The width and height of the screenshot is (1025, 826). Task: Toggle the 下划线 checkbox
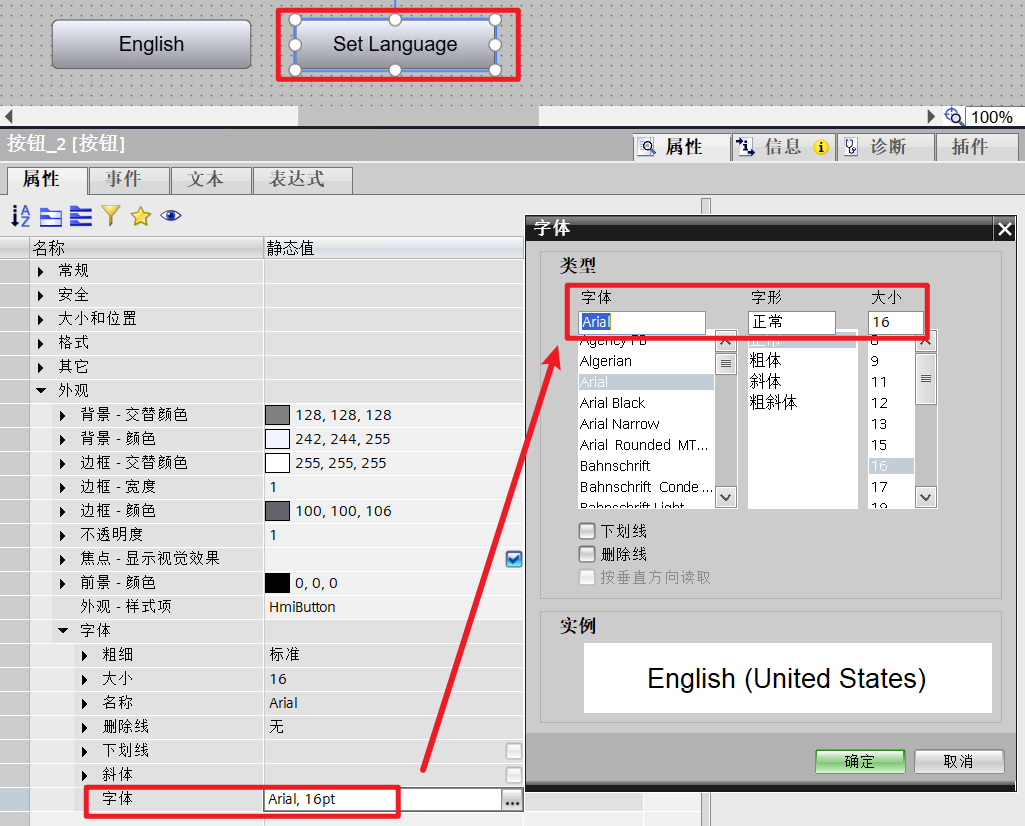tap(586, 532)
